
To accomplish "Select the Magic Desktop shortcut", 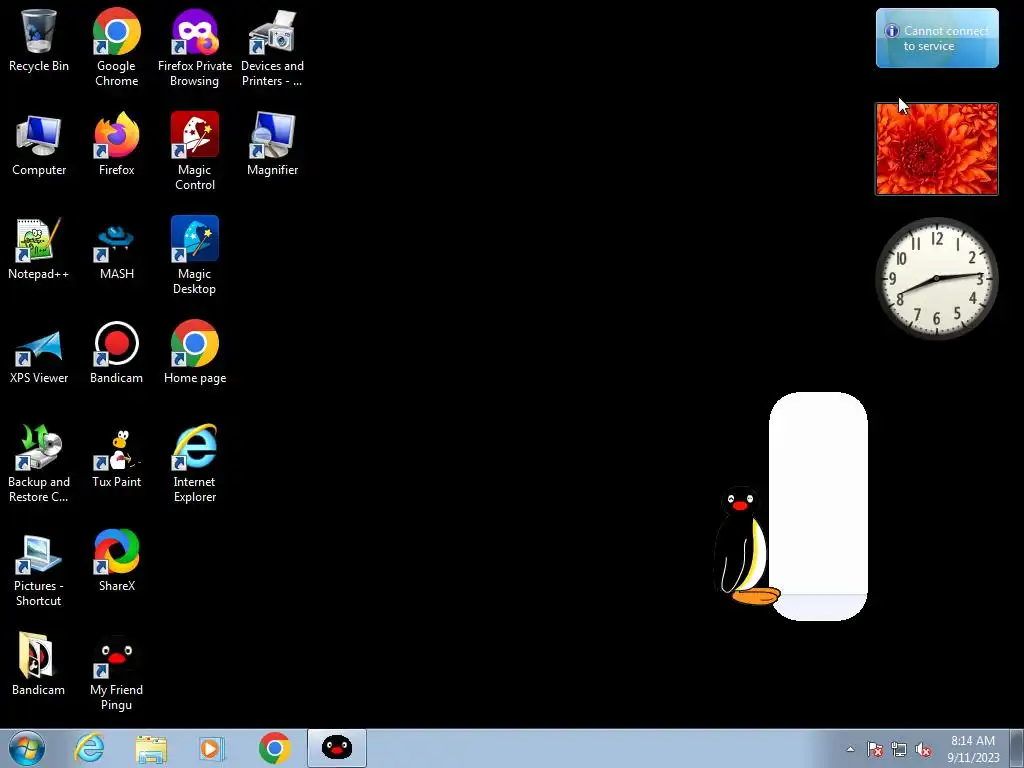I will coord(195,255).
